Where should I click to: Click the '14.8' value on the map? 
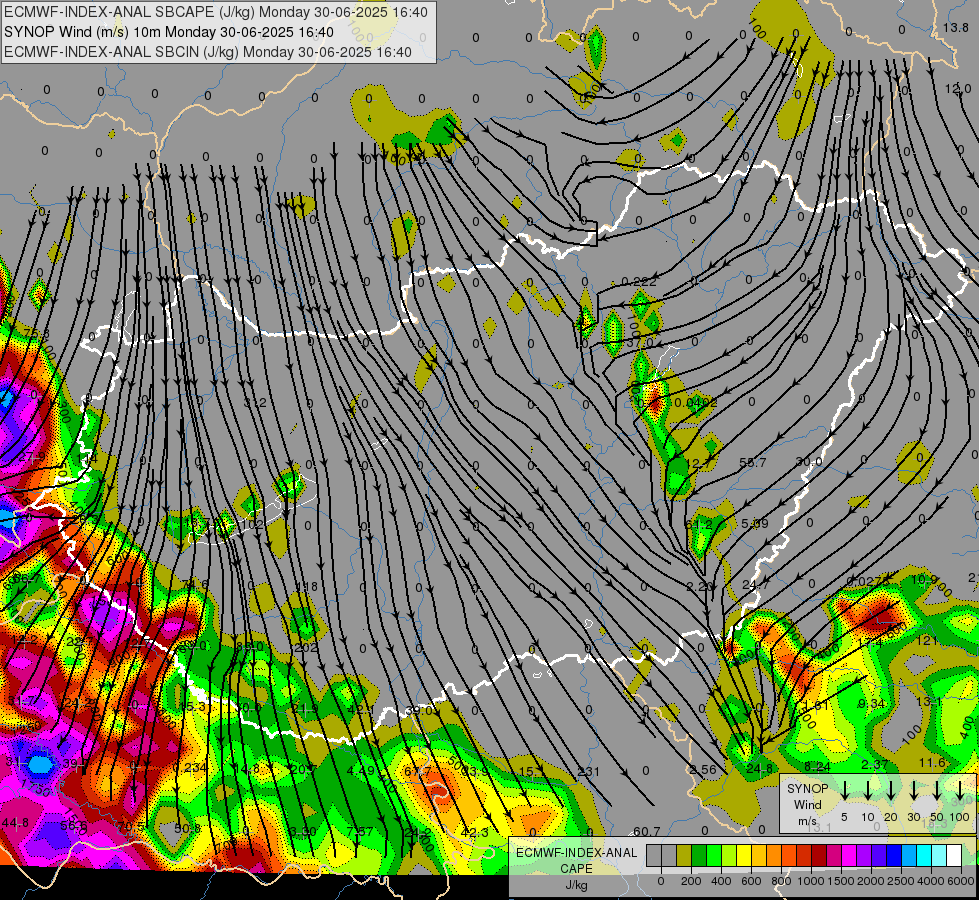[x=247, y=769]
